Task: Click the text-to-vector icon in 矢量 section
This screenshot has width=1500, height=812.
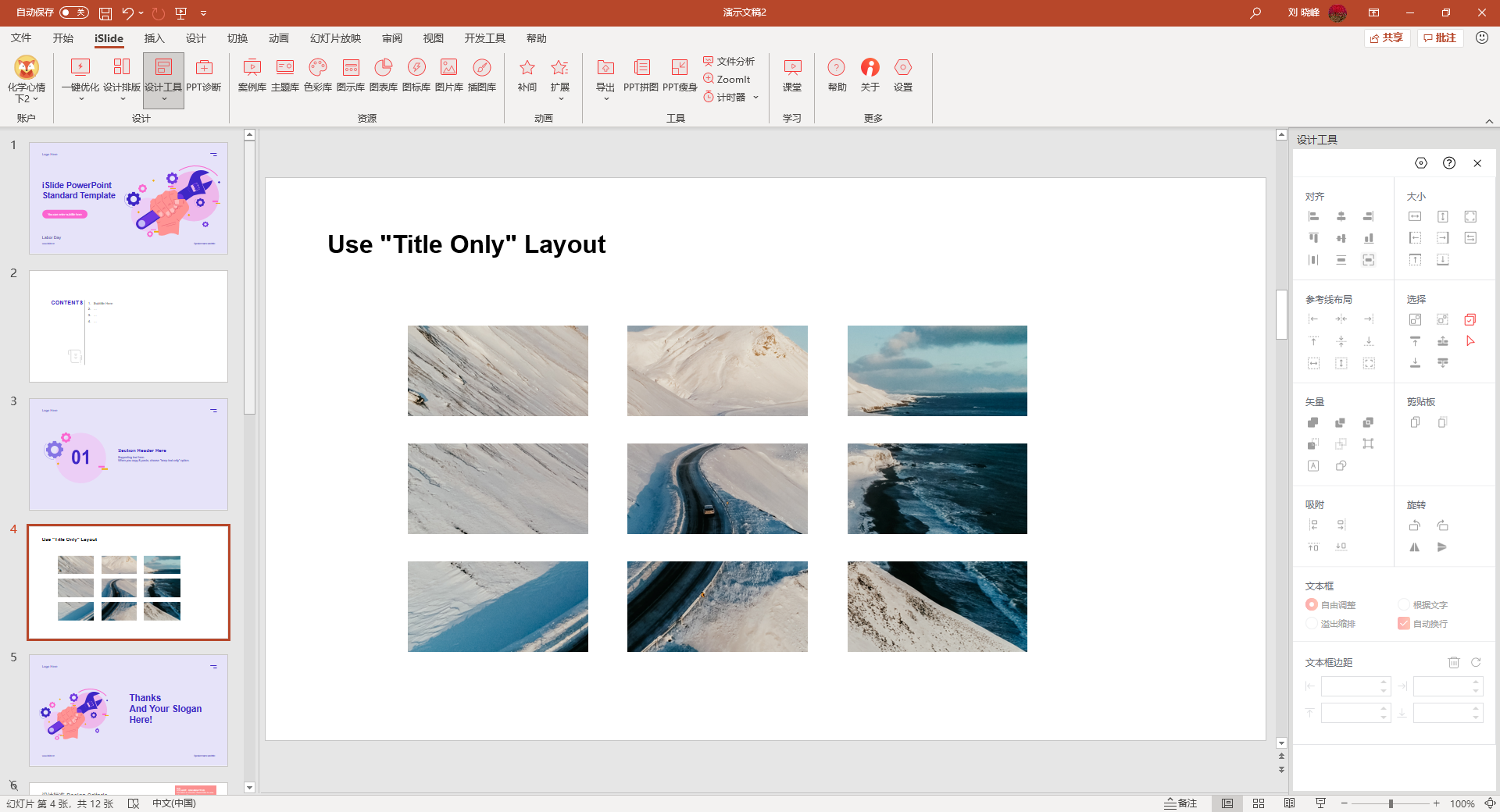Action: click(1313, 466)
